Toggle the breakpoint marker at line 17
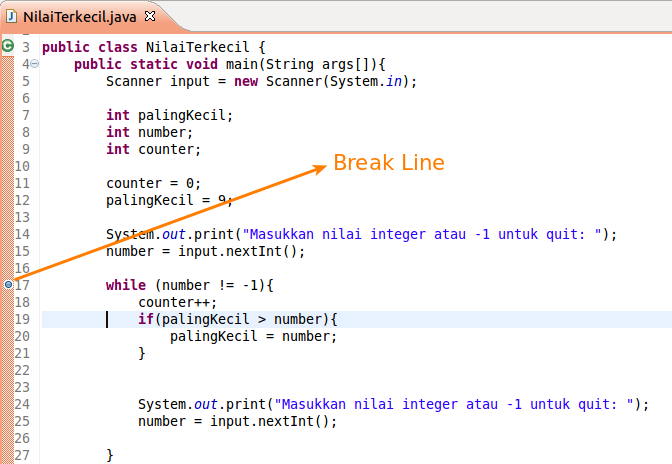 8,284
